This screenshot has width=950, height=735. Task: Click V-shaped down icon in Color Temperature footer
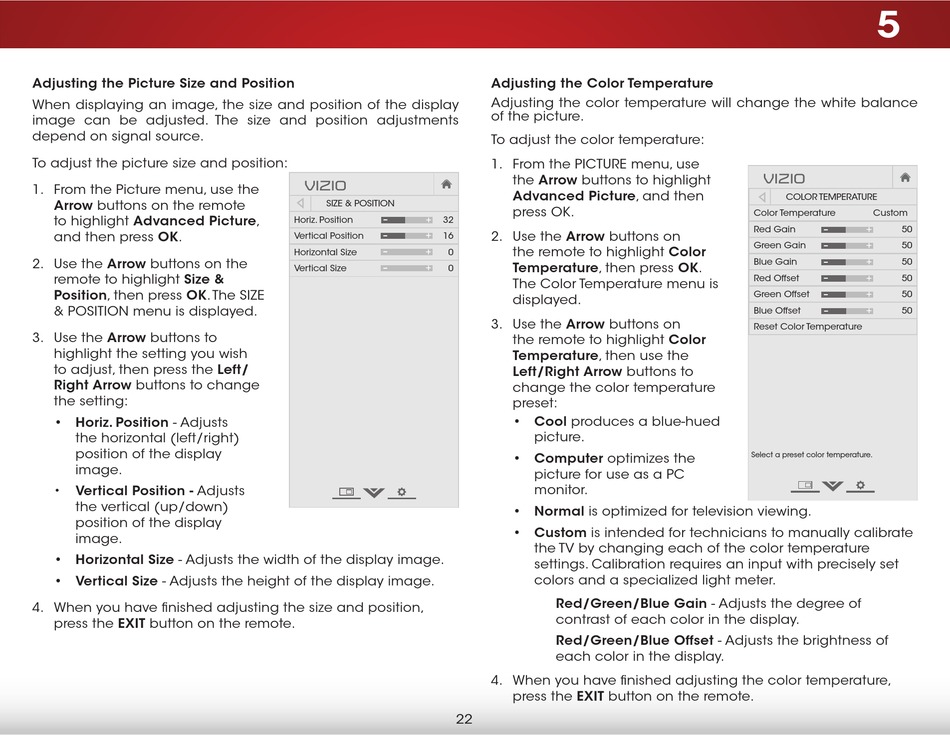(x=832, y=485)
